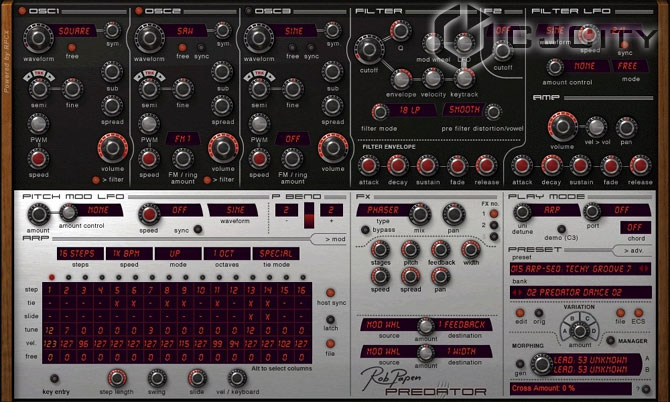This screenshot has width=670, height=402.
Task: Open the 16 STEPS arpeggiator display
Action: tap(80, 253)
